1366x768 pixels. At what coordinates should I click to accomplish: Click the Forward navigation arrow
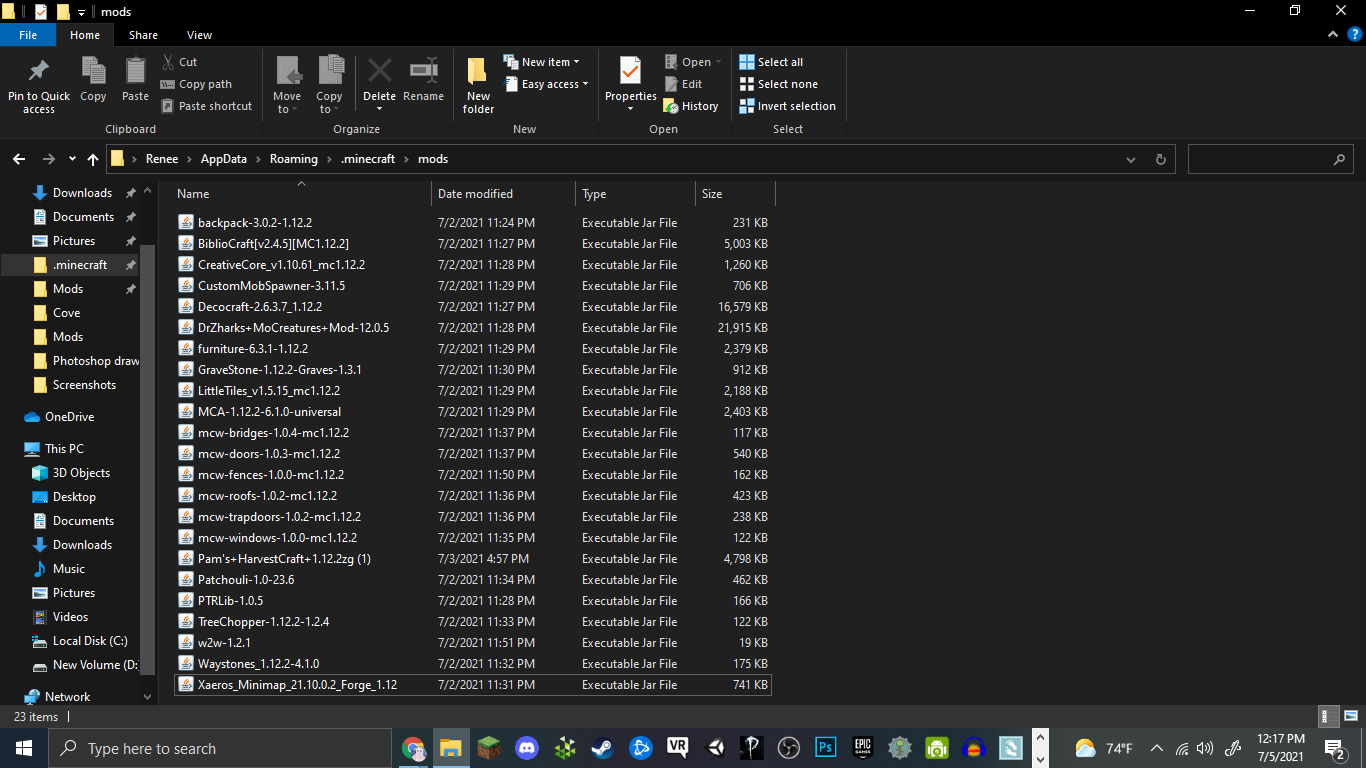[x=48, y=159]
